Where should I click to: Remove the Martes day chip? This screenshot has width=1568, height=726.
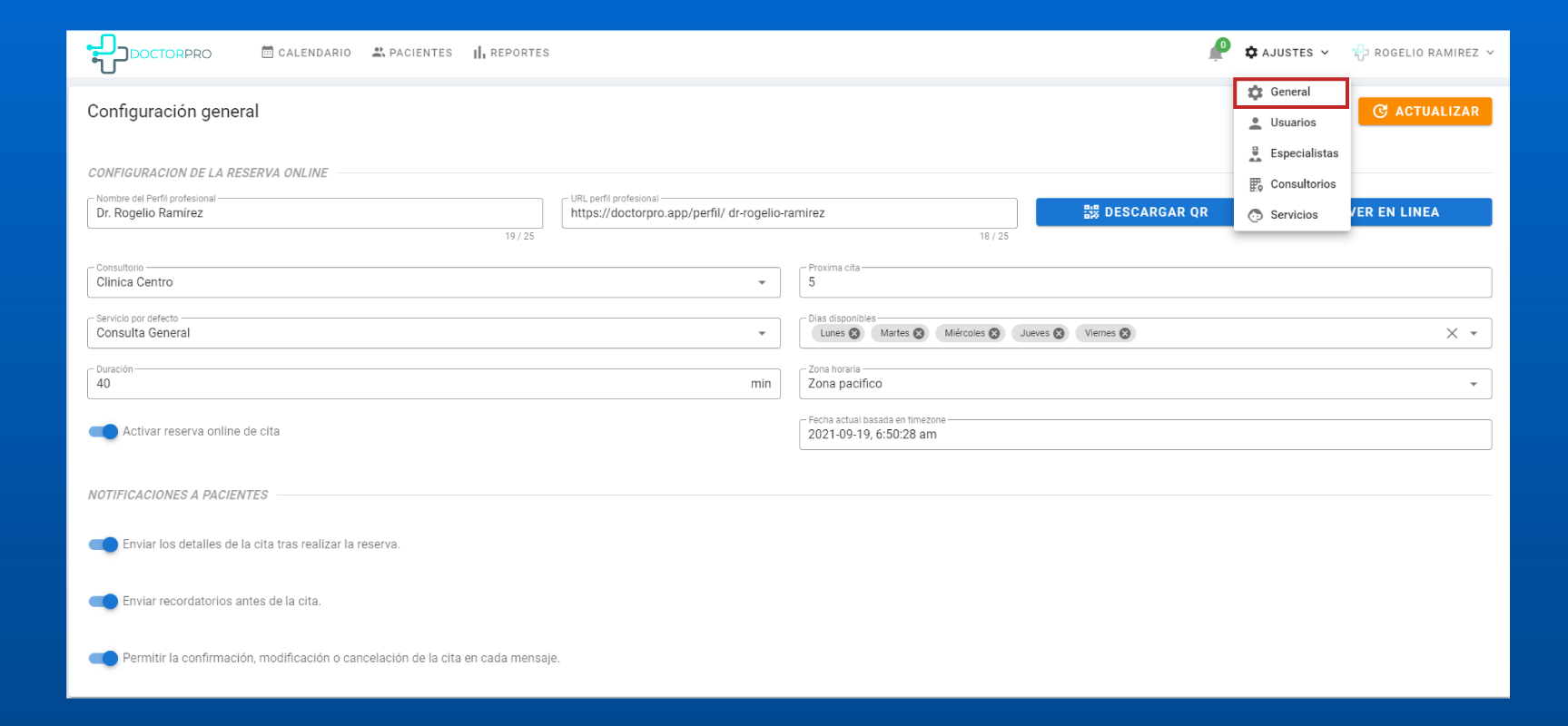919,334
